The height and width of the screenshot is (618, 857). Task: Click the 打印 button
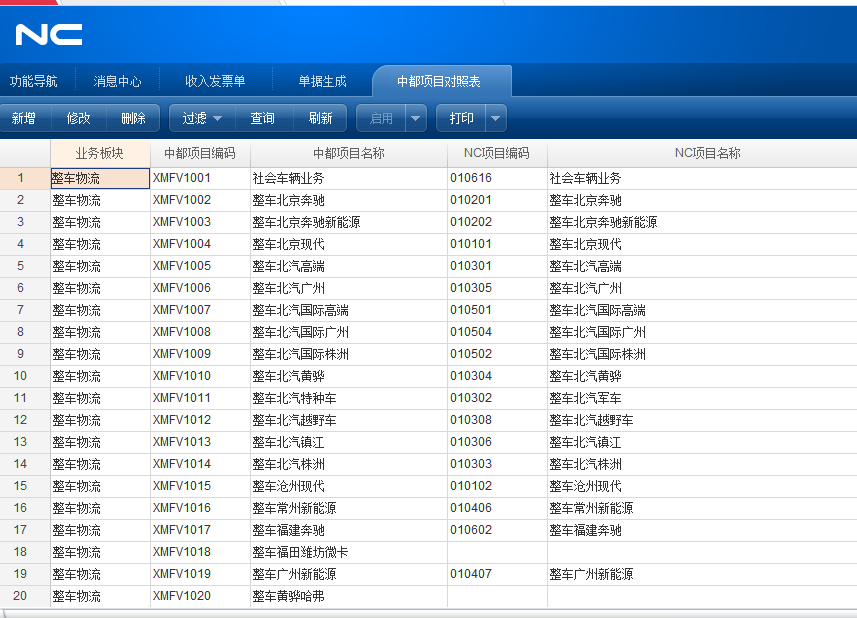461,118
